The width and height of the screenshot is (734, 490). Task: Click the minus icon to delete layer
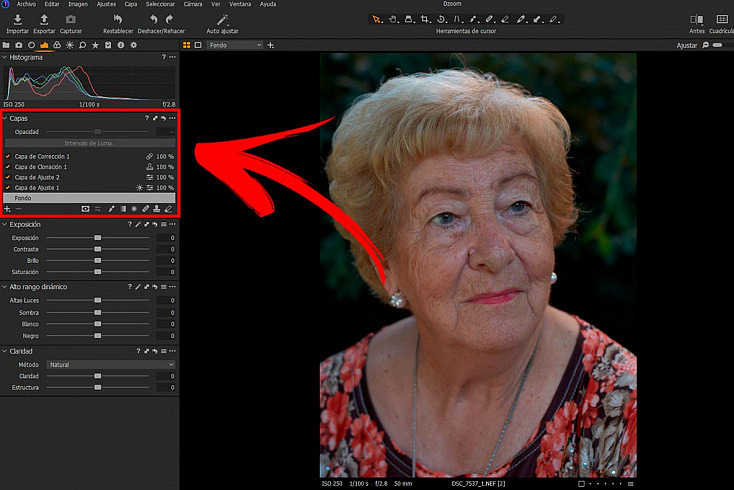pos(19,209)
